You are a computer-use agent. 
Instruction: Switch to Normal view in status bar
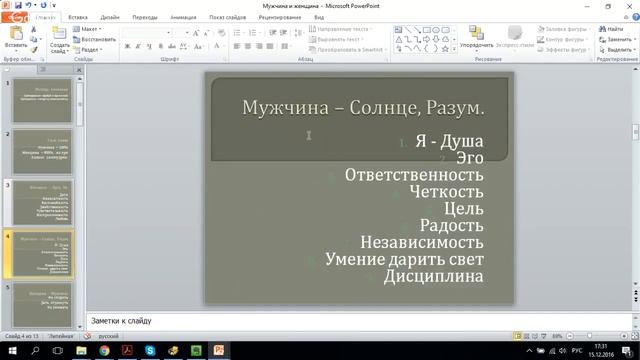pos(518,336)
